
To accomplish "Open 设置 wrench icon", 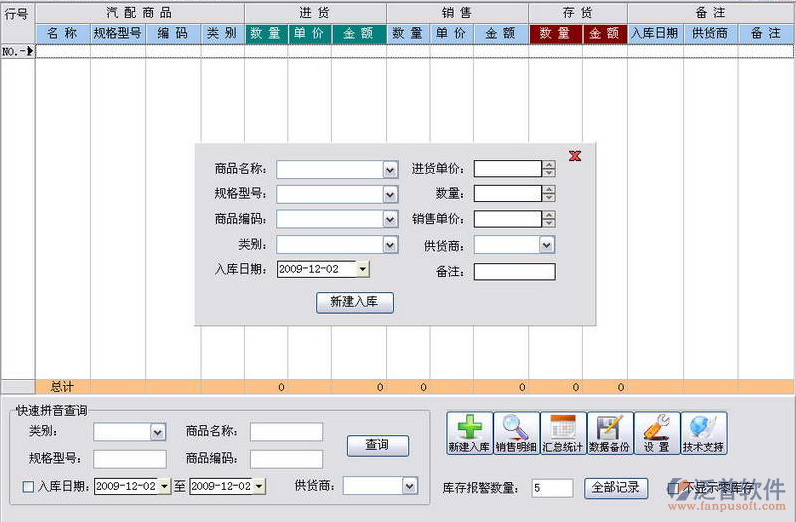I will [x=656, y=432].
